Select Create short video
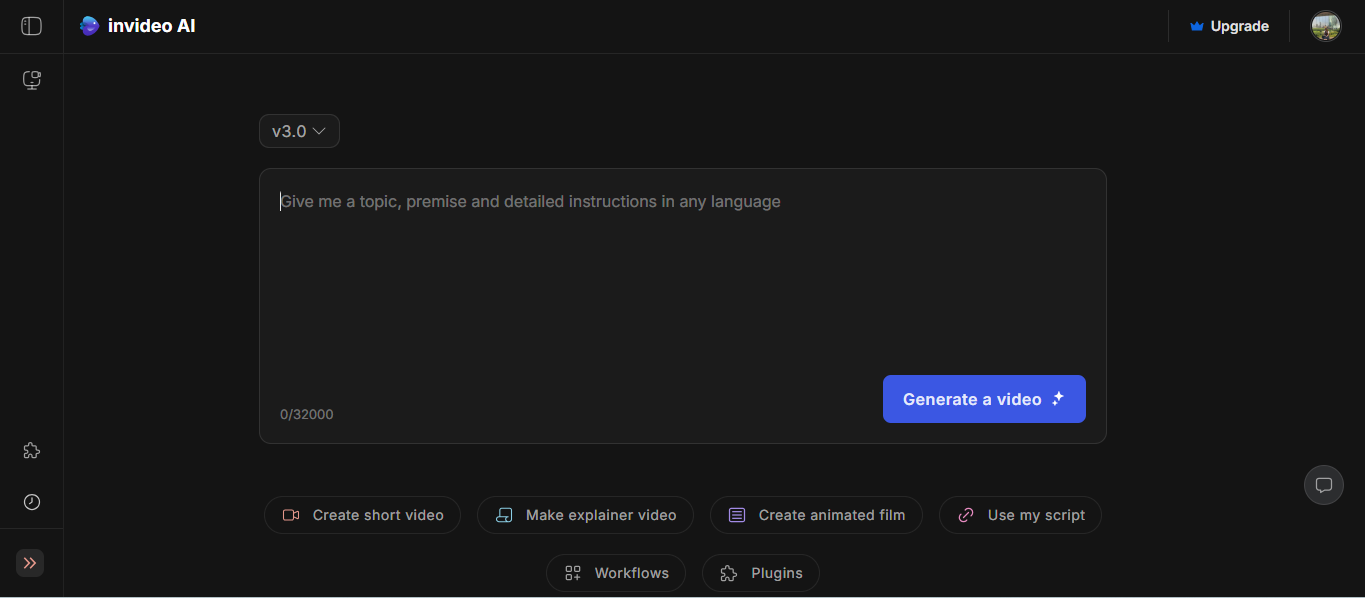This screenshot has height=598, width=1365. [x=362, y=514]
